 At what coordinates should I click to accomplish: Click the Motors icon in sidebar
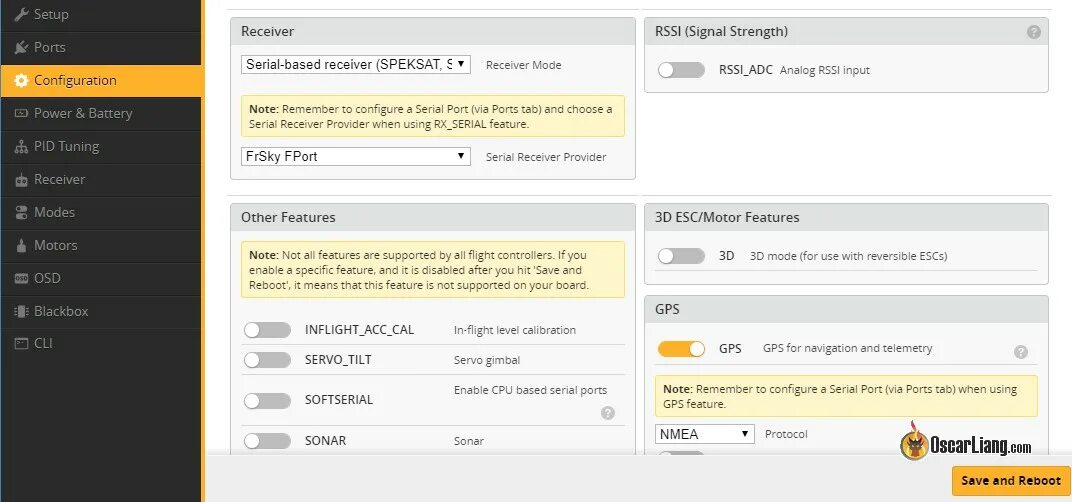tap(21, 245)
